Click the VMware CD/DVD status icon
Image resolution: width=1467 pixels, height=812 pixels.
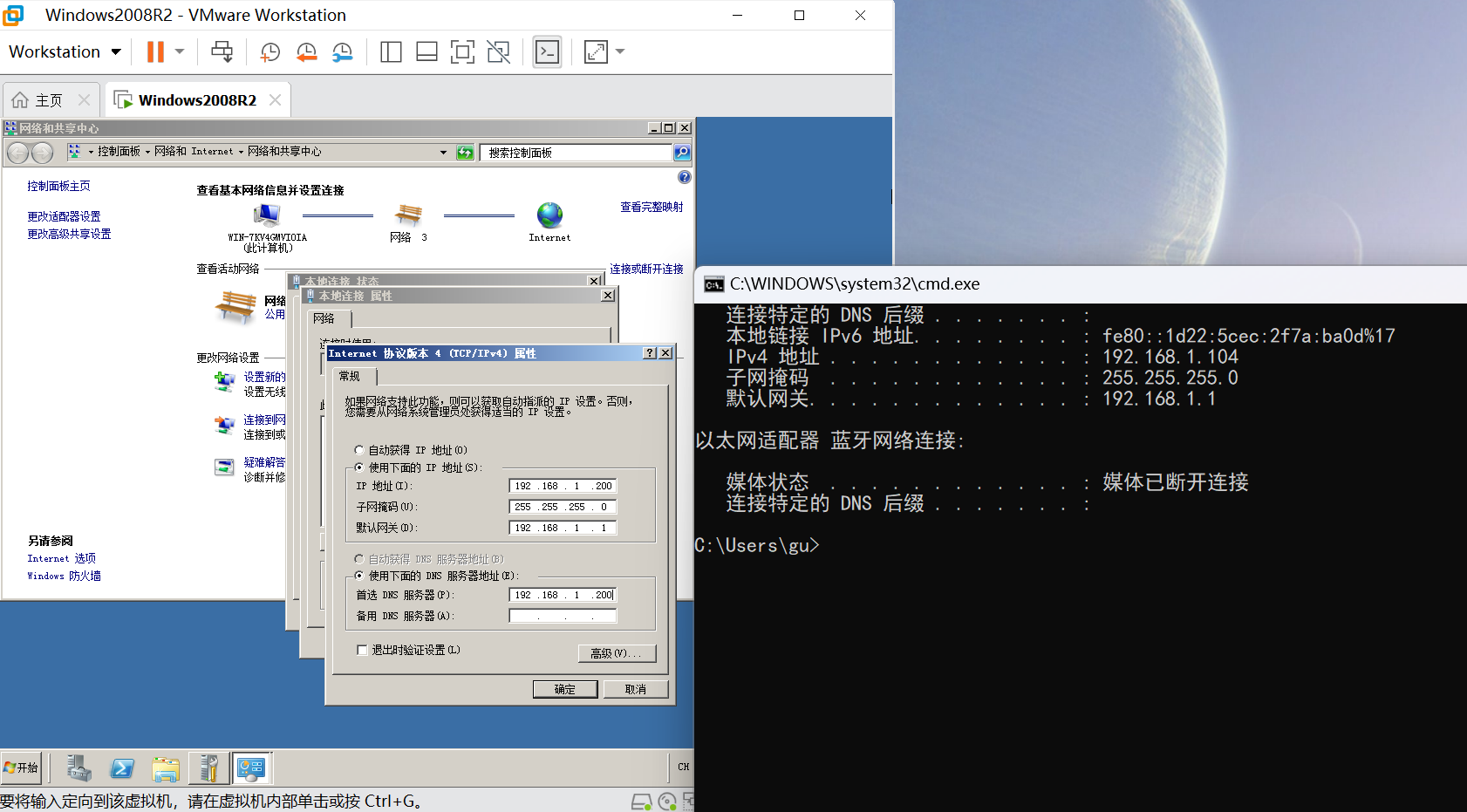click(667, 802)
